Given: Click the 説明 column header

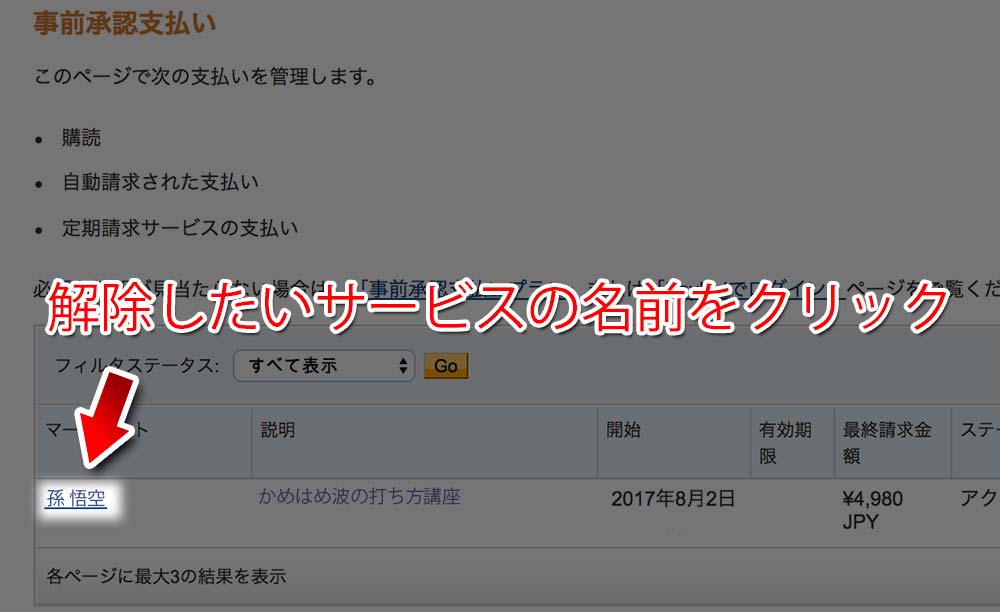Looking at the screenshot, I should 278,430.
